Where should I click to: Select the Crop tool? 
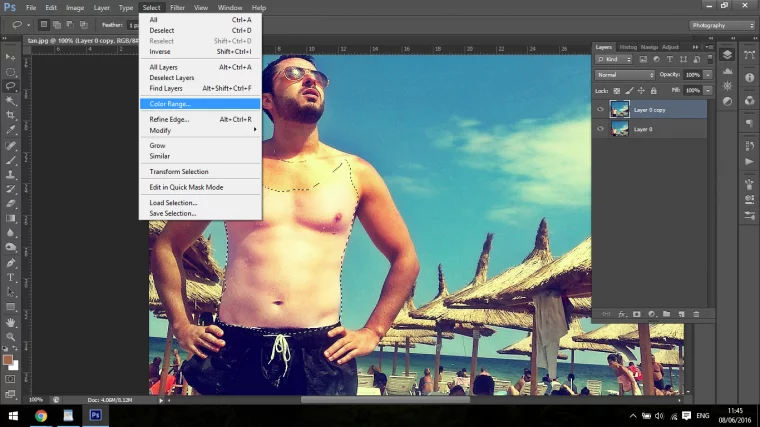[10, 115]
